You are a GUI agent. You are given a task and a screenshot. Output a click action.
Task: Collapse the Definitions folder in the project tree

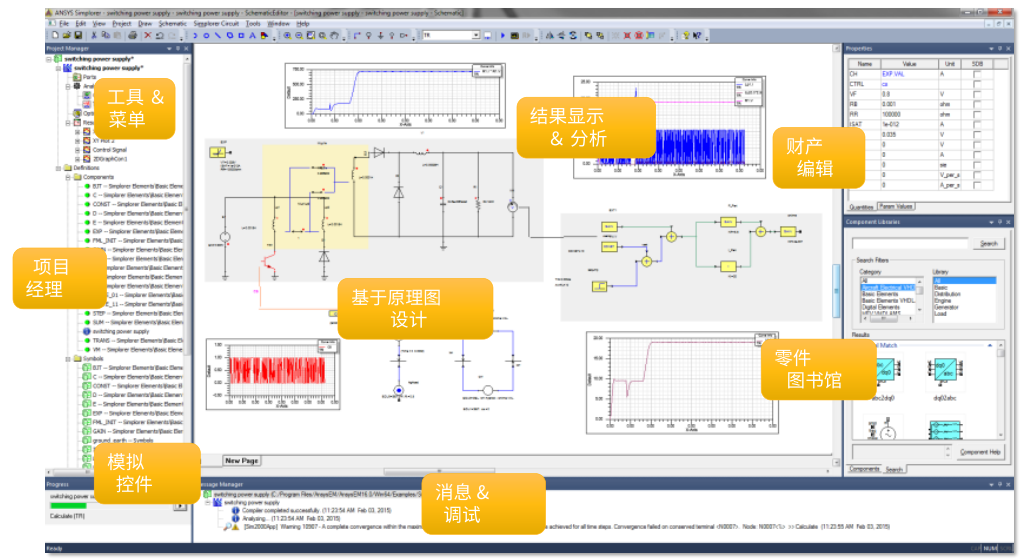click(59, 168)
